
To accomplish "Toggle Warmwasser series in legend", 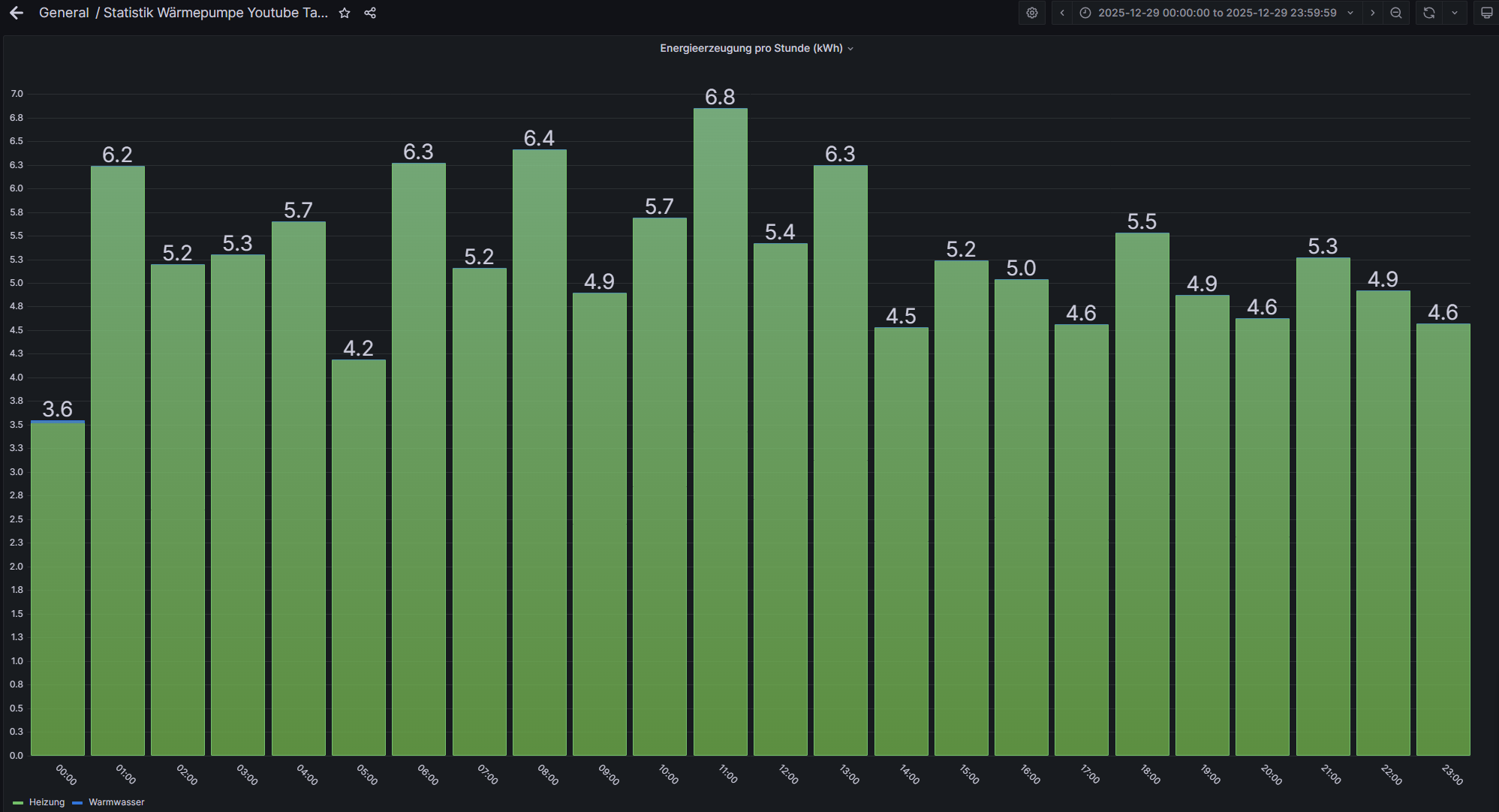I will 116,802.
